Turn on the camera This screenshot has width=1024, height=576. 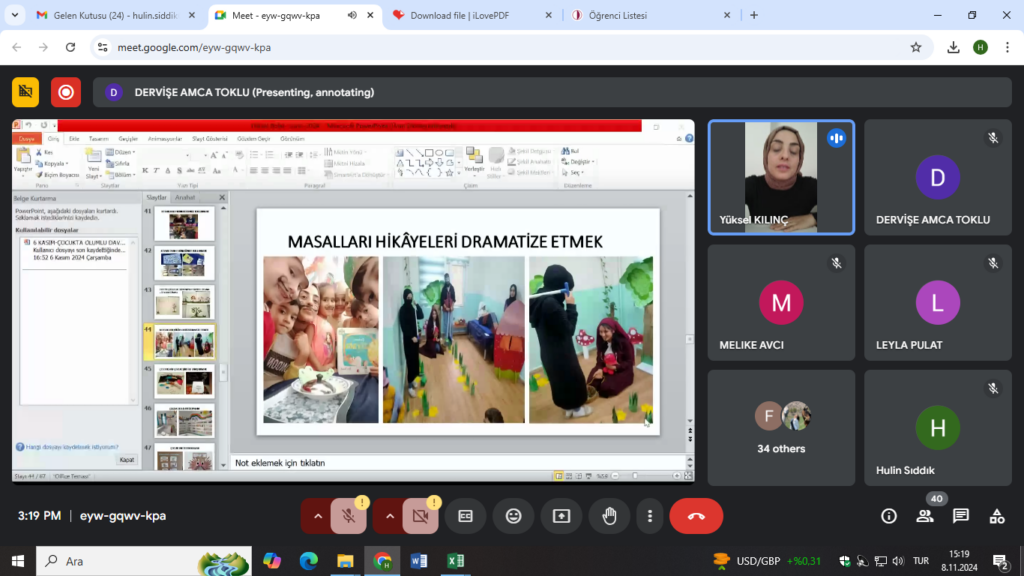(420, 516)
